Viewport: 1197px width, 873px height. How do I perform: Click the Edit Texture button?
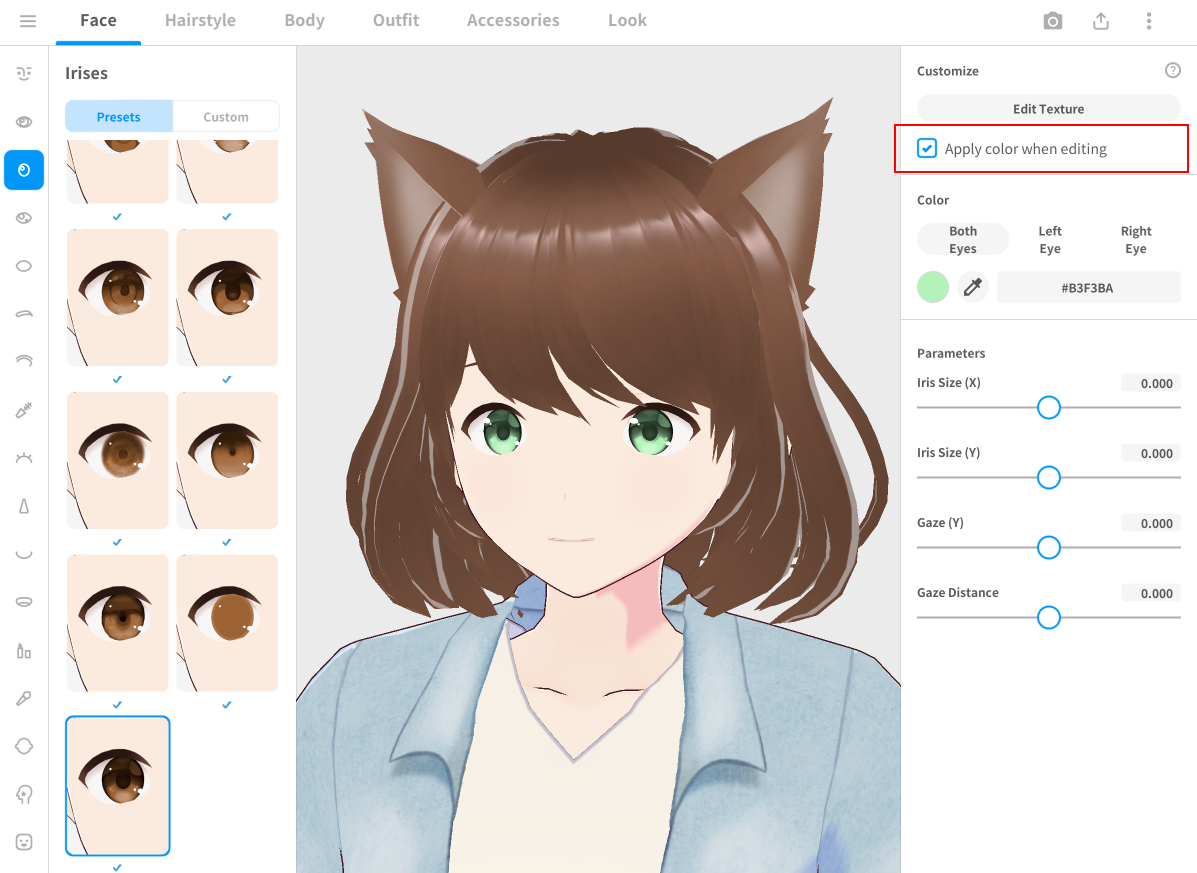tap(1048, 109)
